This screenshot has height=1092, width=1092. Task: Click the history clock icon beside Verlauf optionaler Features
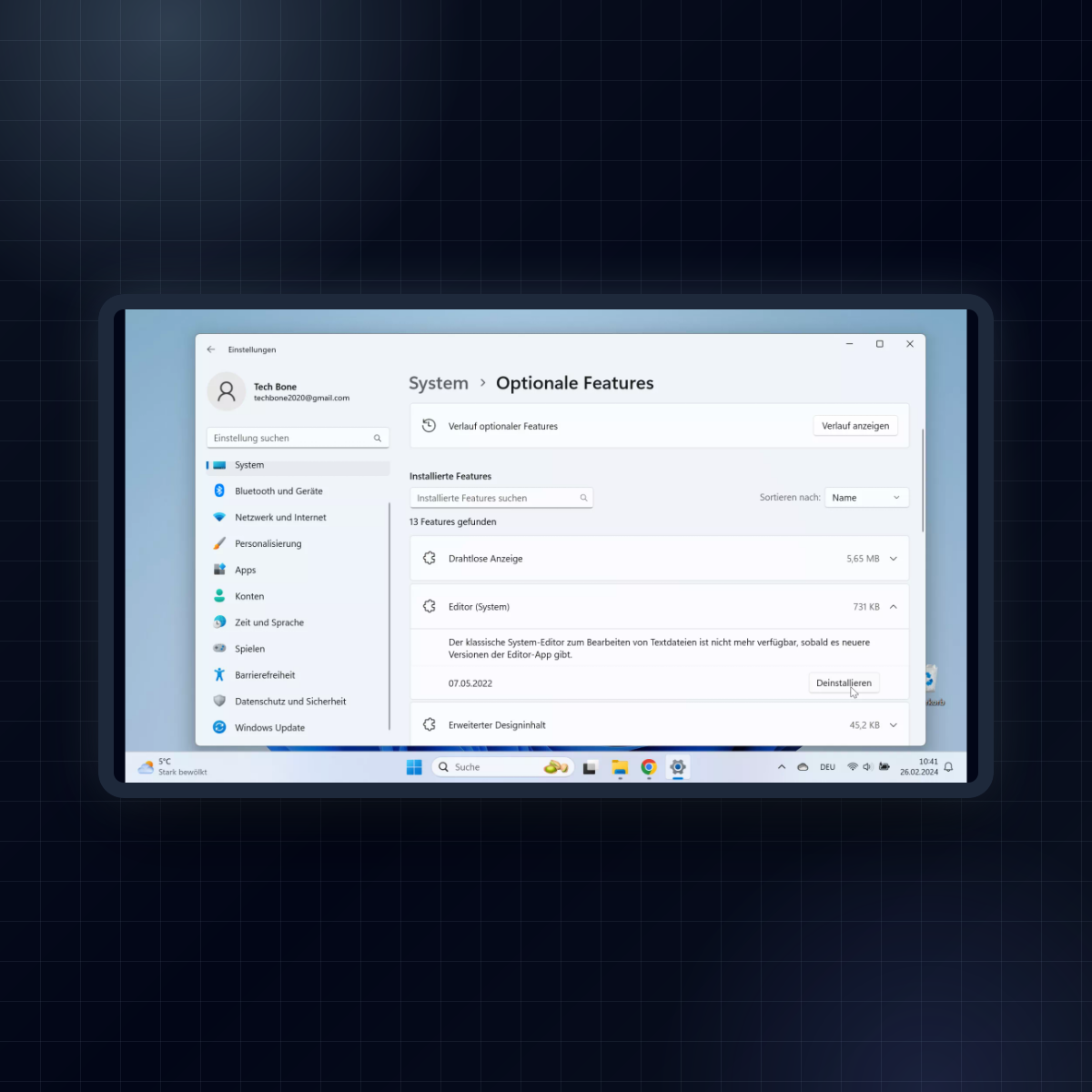pyautogui.click(x=430, y=426)
